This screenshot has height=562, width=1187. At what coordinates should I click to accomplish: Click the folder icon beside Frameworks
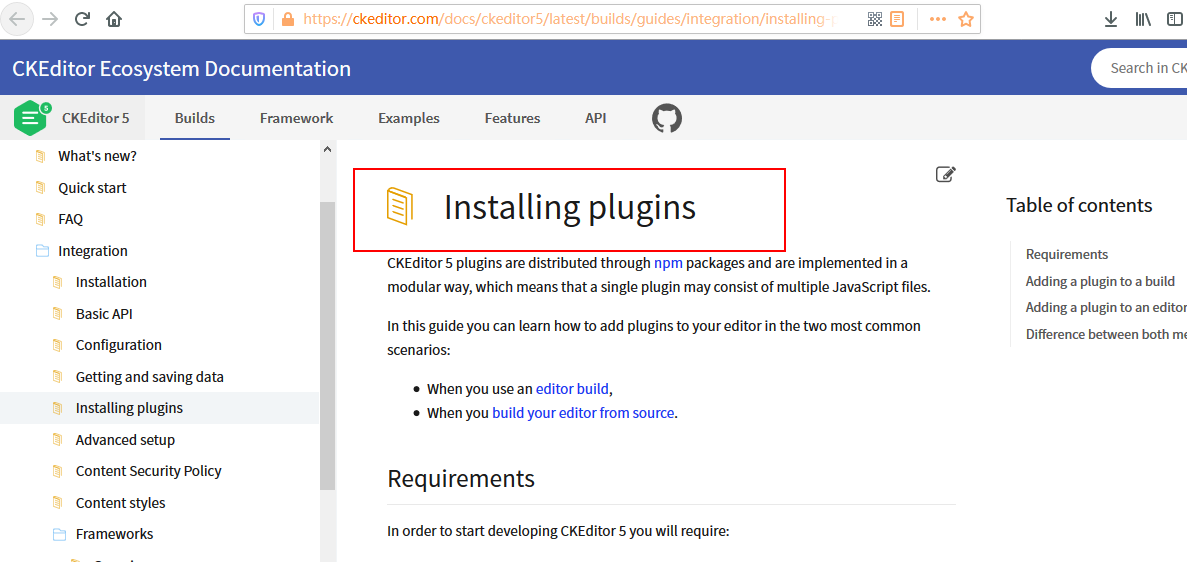60,535
